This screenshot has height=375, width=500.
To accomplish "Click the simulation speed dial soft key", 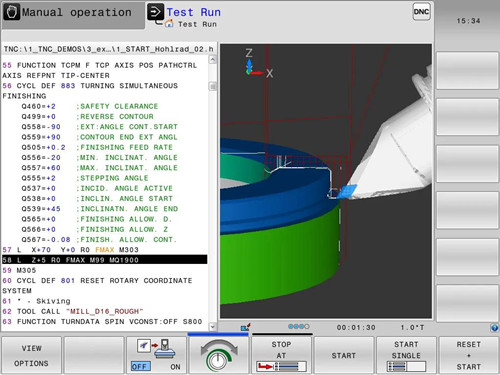I will coord(219,355).
